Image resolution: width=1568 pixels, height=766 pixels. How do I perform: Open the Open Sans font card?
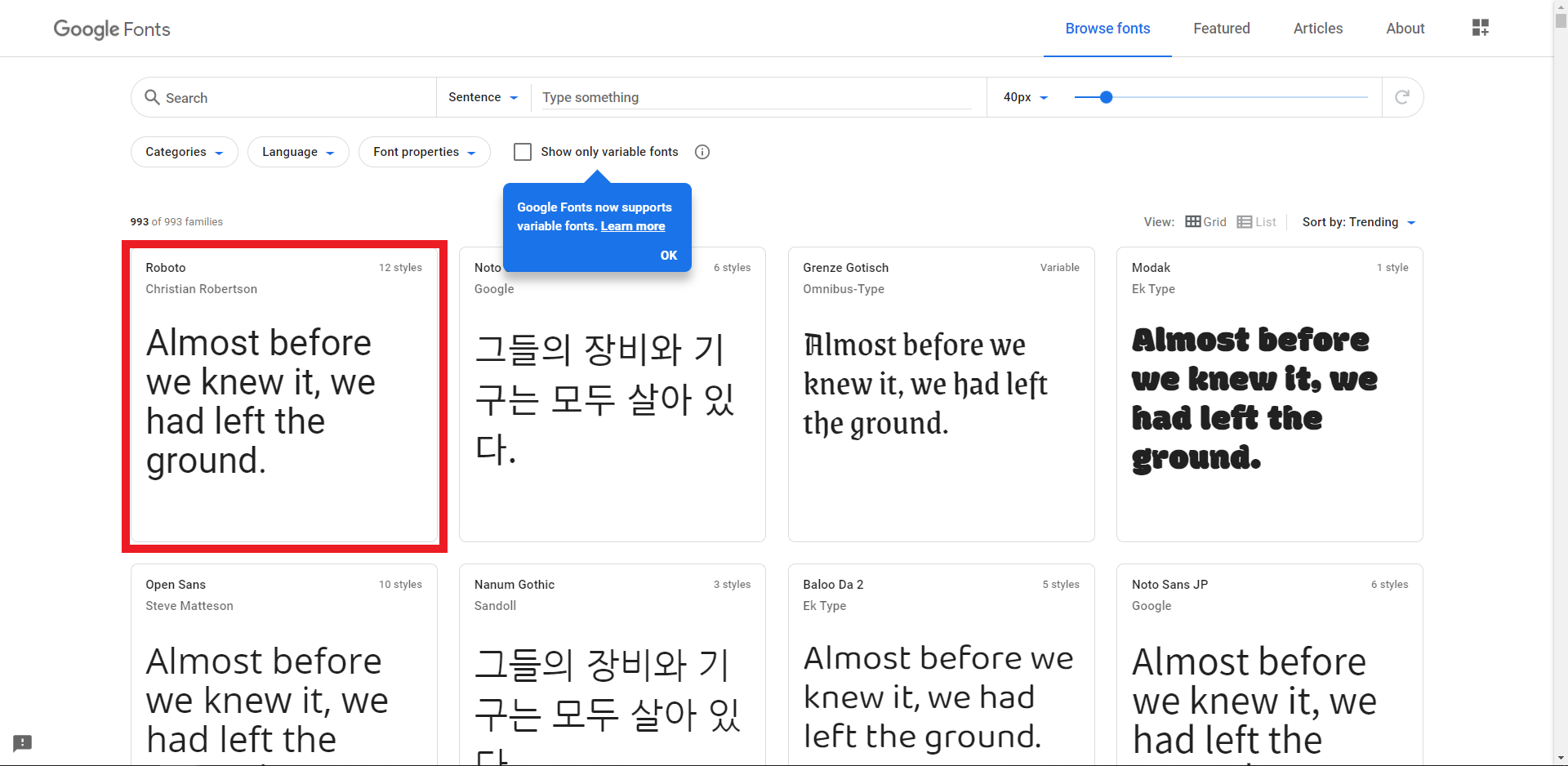tap(284, 665)
